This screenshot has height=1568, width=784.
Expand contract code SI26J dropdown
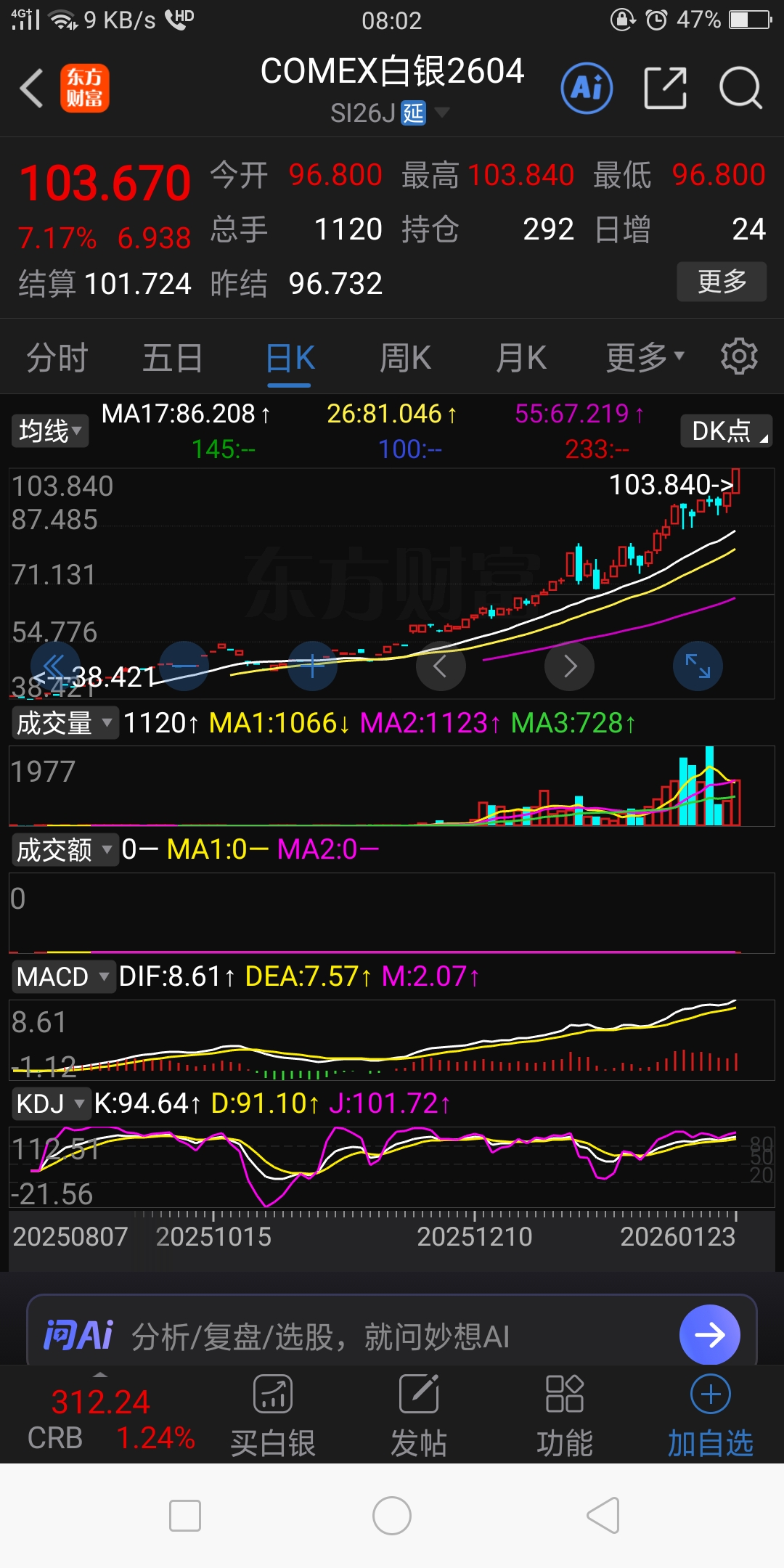[441, 113]
